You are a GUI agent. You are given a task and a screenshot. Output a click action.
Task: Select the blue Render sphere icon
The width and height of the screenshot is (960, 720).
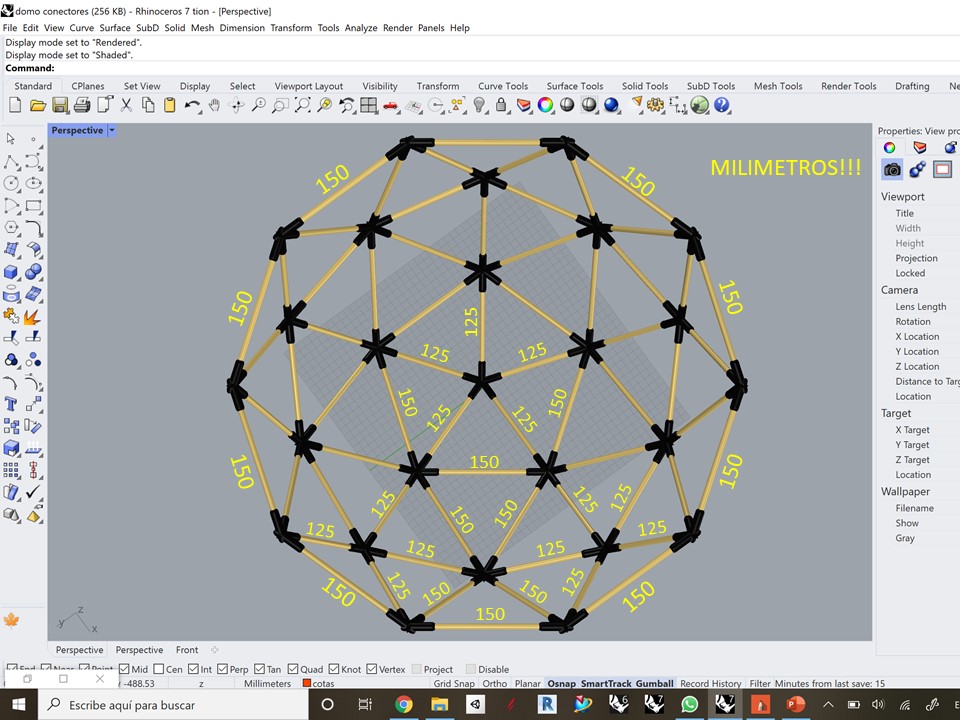(611, 105)
